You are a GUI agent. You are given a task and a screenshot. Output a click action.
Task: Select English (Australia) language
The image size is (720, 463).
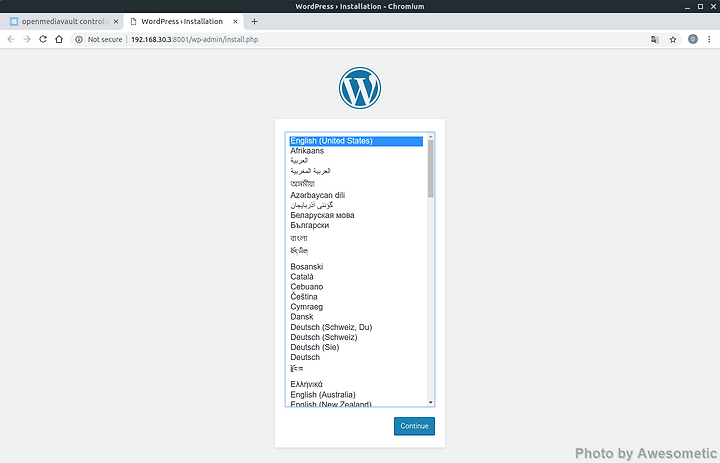pyautogui.click(x=356, y=395)
